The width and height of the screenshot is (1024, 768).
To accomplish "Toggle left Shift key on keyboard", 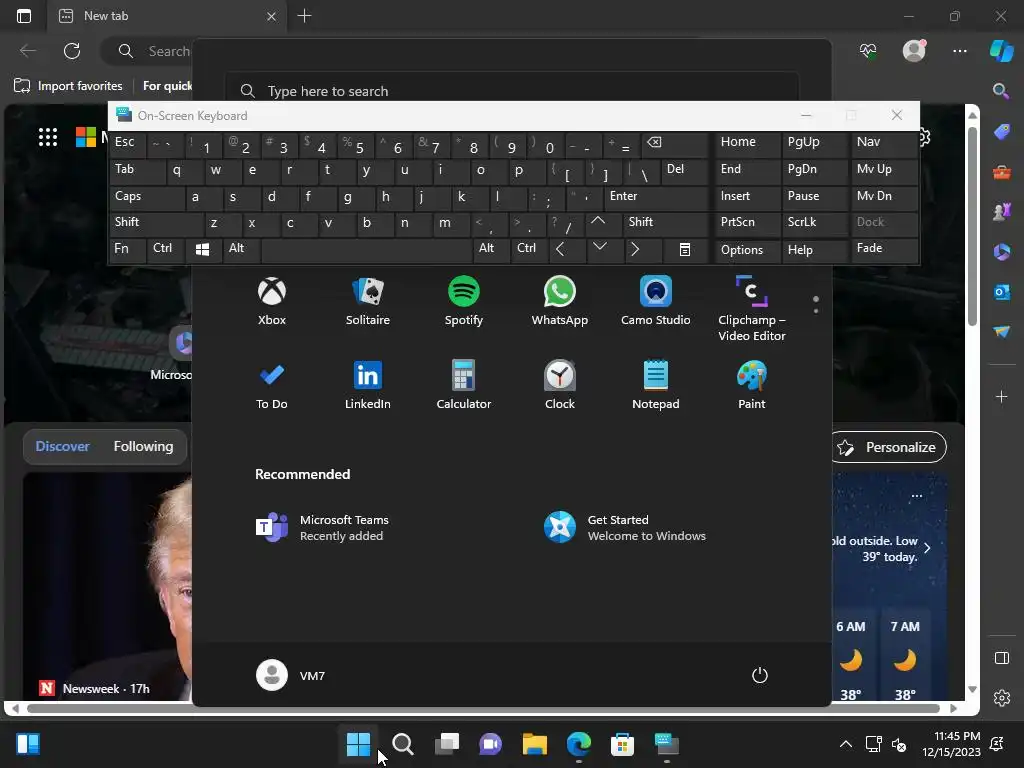I will pos(157,223).
